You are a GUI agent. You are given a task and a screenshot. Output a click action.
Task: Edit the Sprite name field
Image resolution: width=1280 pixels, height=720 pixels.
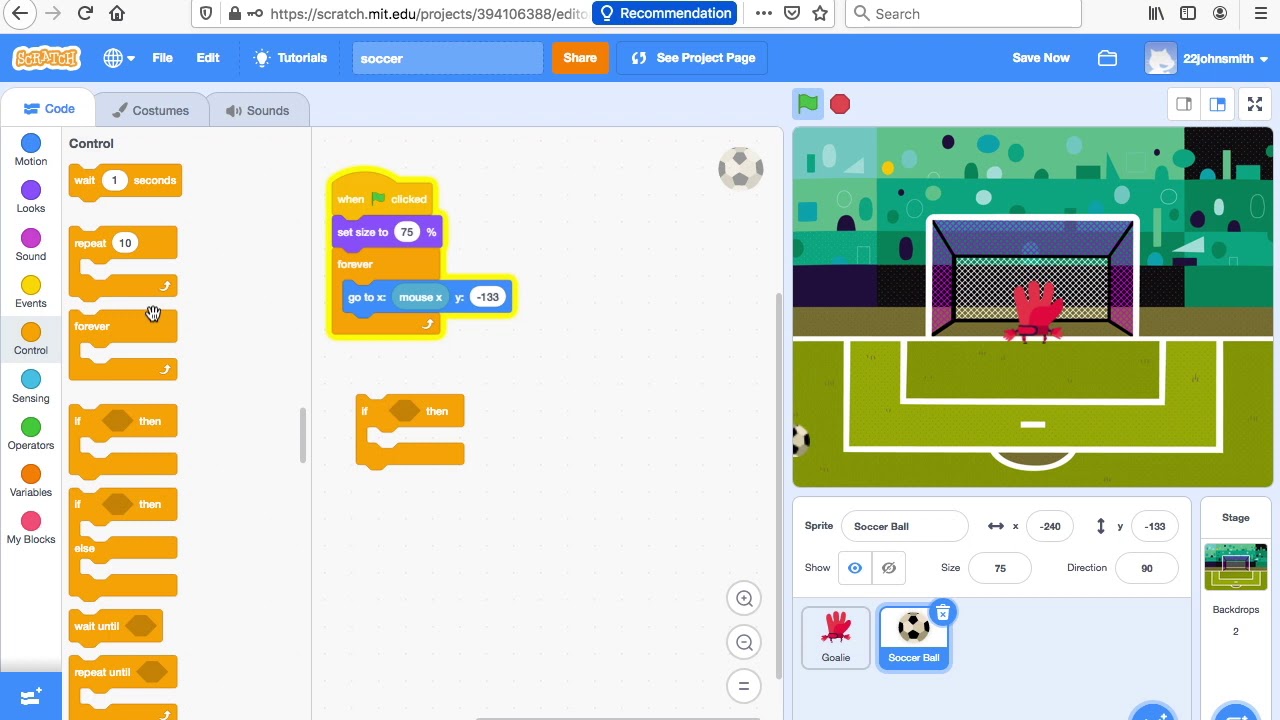pyautogui.click(x=905, y=526)
